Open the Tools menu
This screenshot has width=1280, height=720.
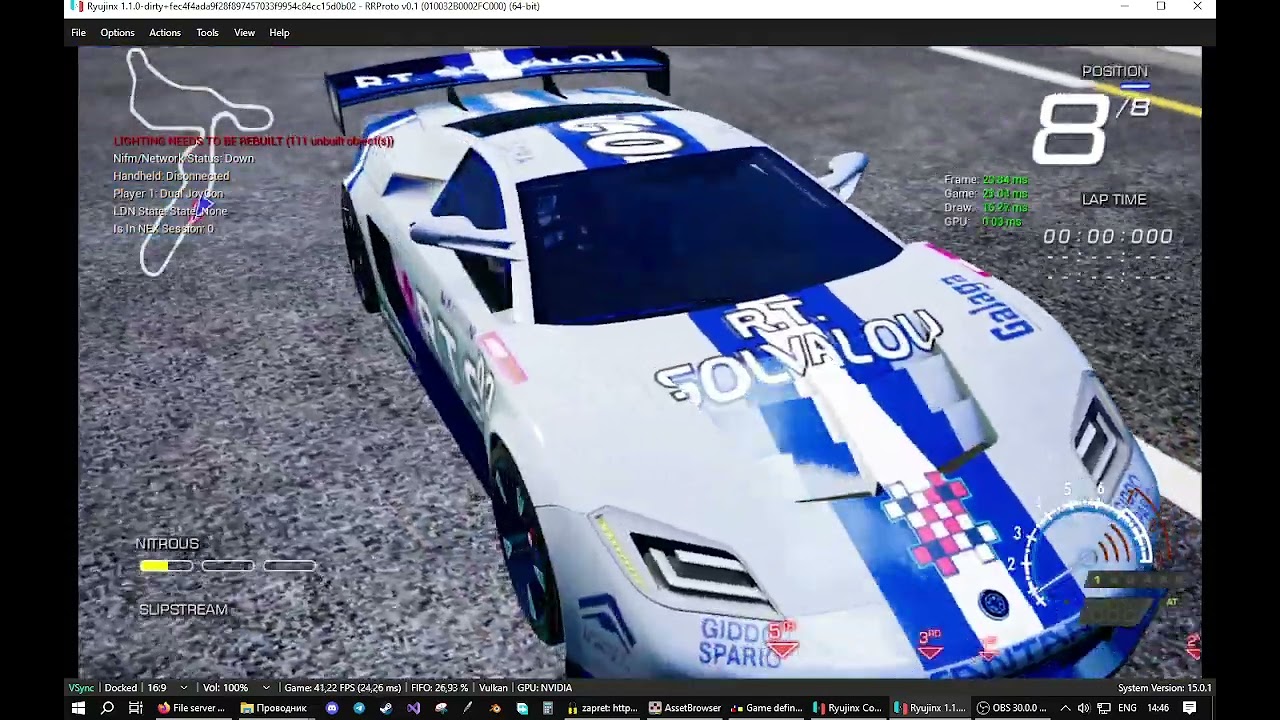click(x=207, y=33)
